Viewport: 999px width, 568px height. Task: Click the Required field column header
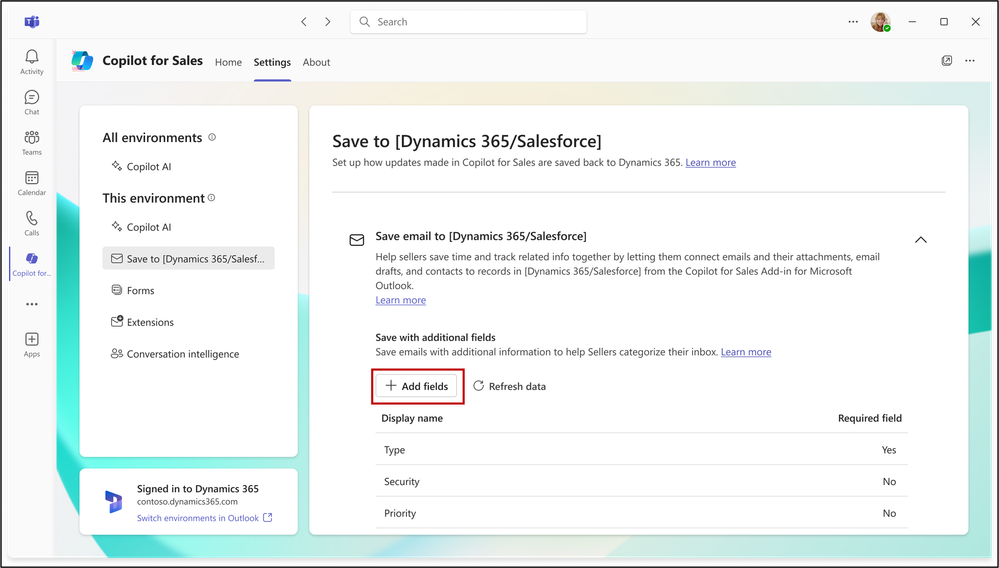tap(870, 418)
